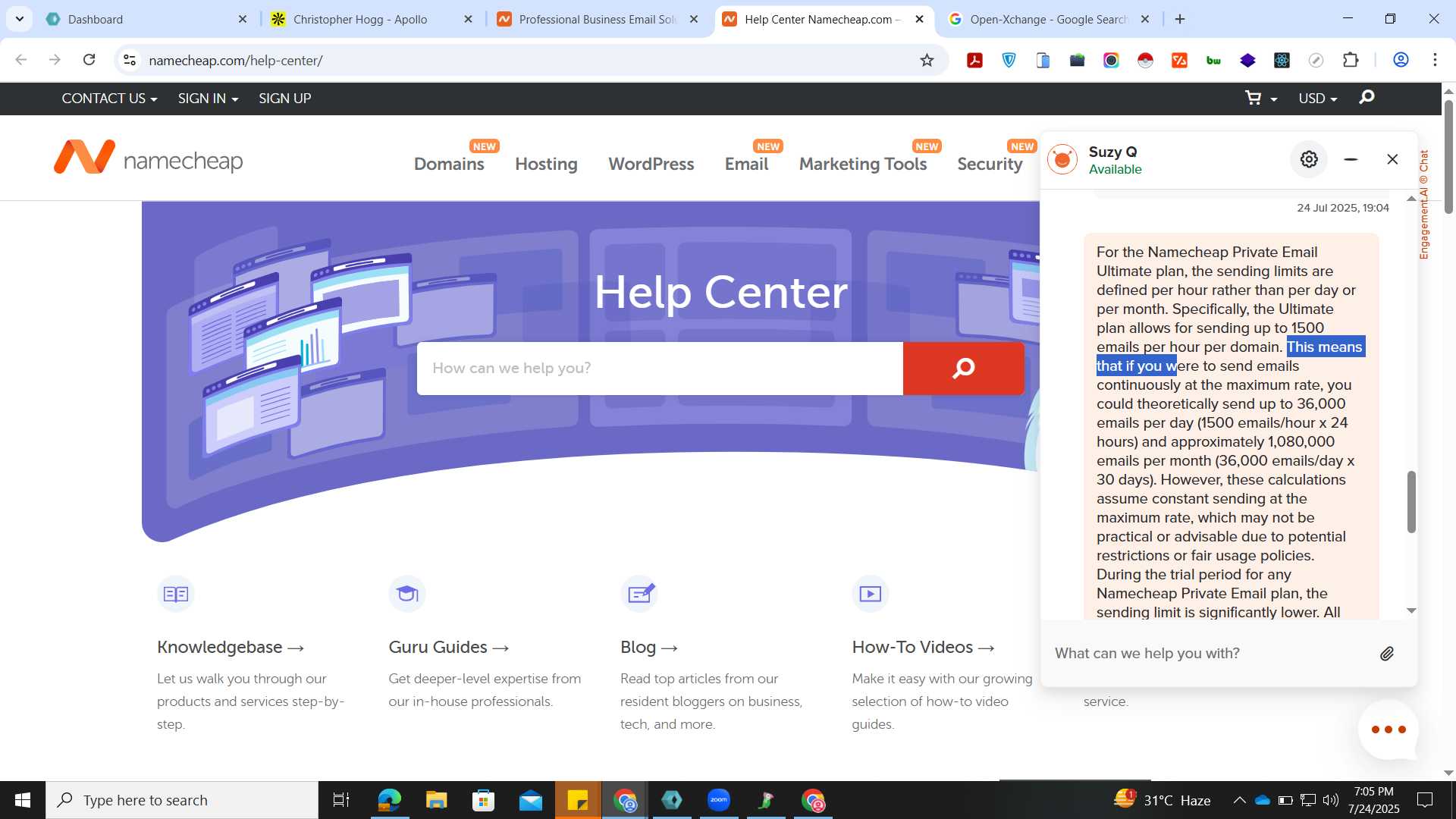The width and height of the screenshot is (1456, 819).
Task: Open the taskbar clock and date
Action: (x=1373, y=800)
